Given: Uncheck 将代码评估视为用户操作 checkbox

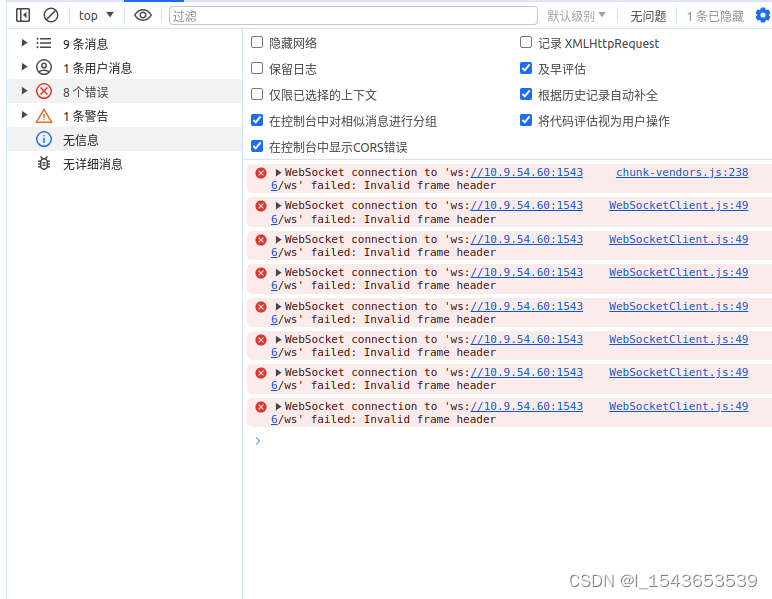Looking at the screenshot, I should (x=526, y=120).
